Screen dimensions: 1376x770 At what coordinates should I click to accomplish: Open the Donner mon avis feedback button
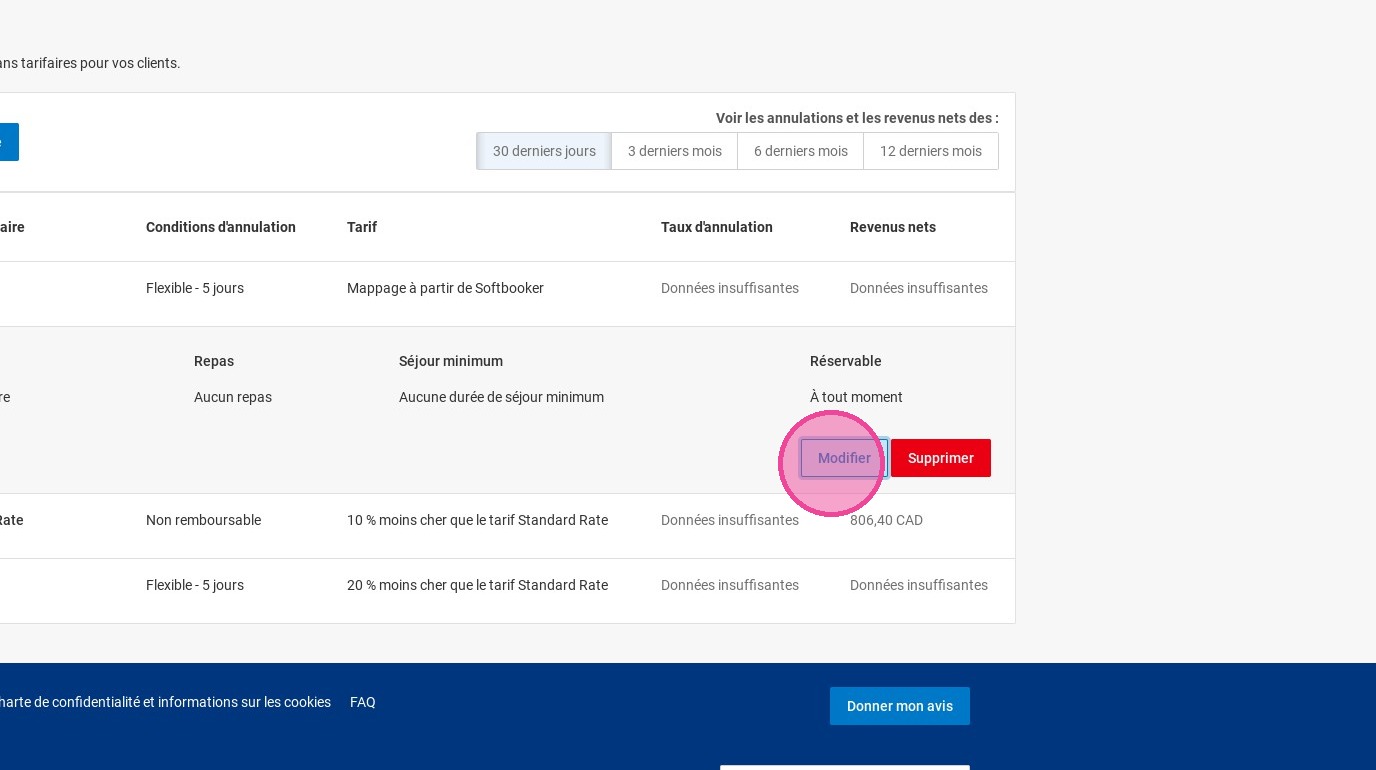(900, 706)
